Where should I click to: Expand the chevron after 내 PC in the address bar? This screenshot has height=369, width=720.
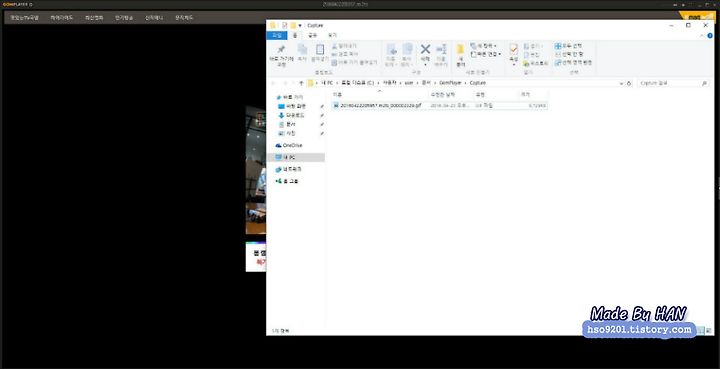coord(337,83)
